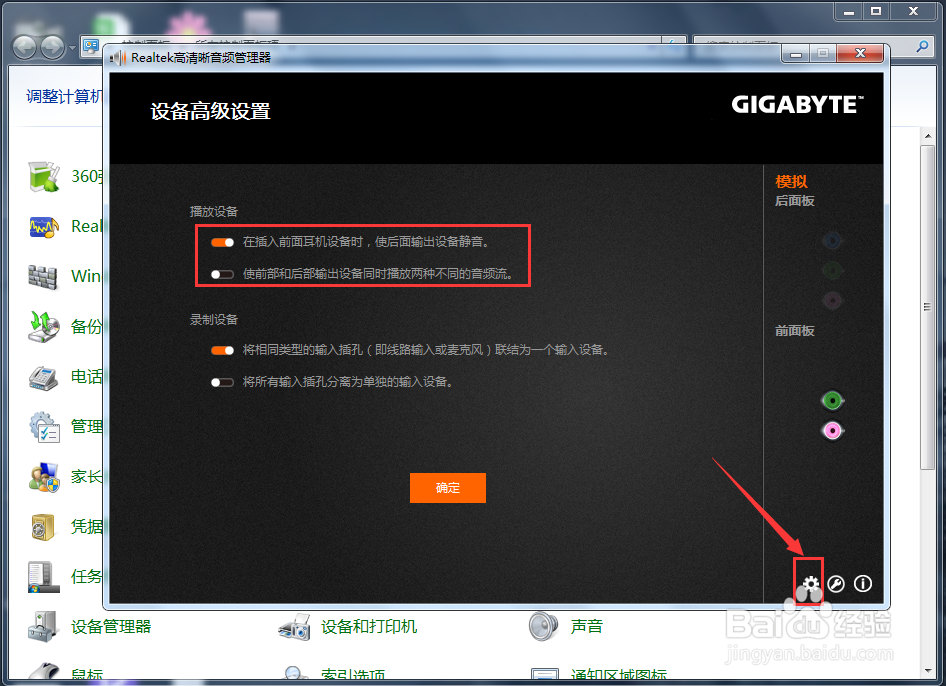Open 声音 in Control Panel
The height and width of the screenshot is (686, 946).
[x=586, y=627]
